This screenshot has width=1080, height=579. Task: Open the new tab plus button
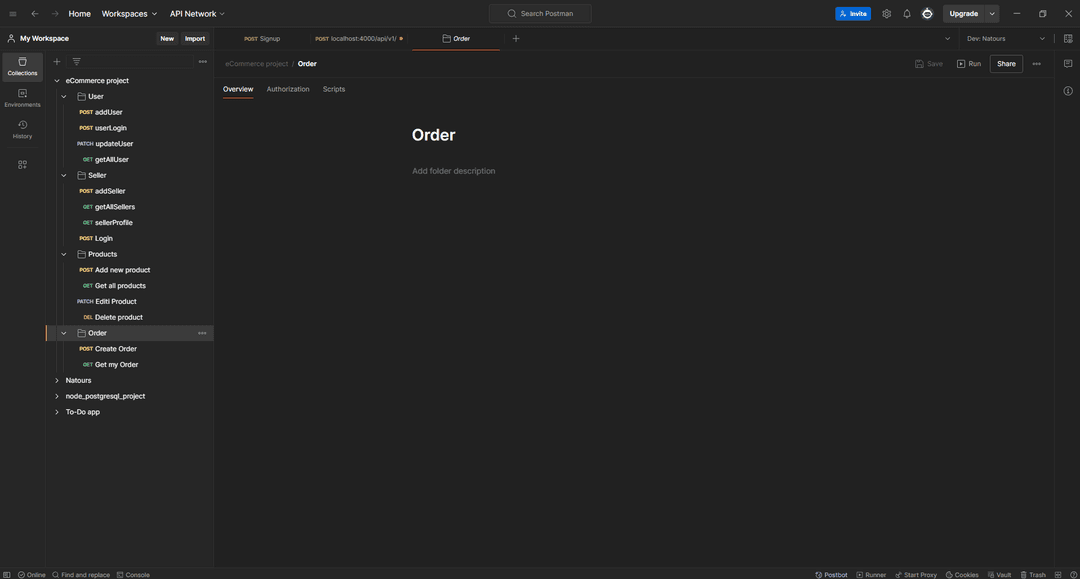[516, 39]
